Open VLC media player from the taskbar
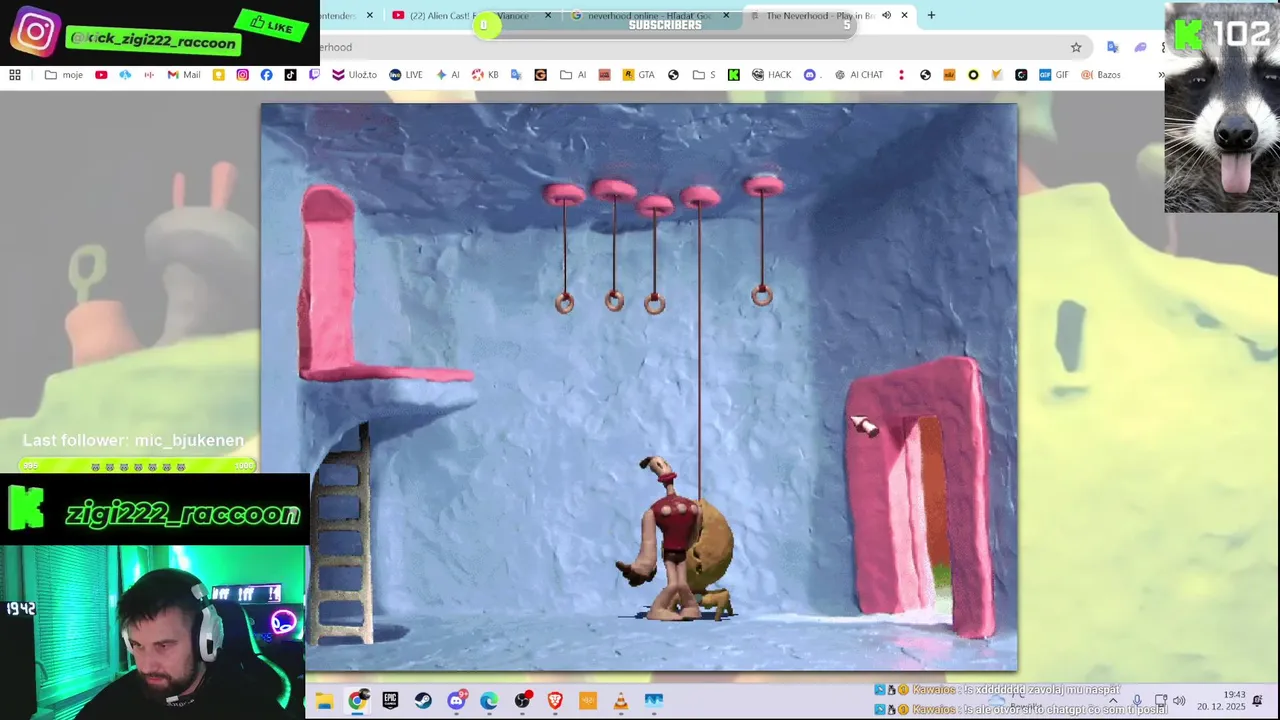 pos(621,701)
